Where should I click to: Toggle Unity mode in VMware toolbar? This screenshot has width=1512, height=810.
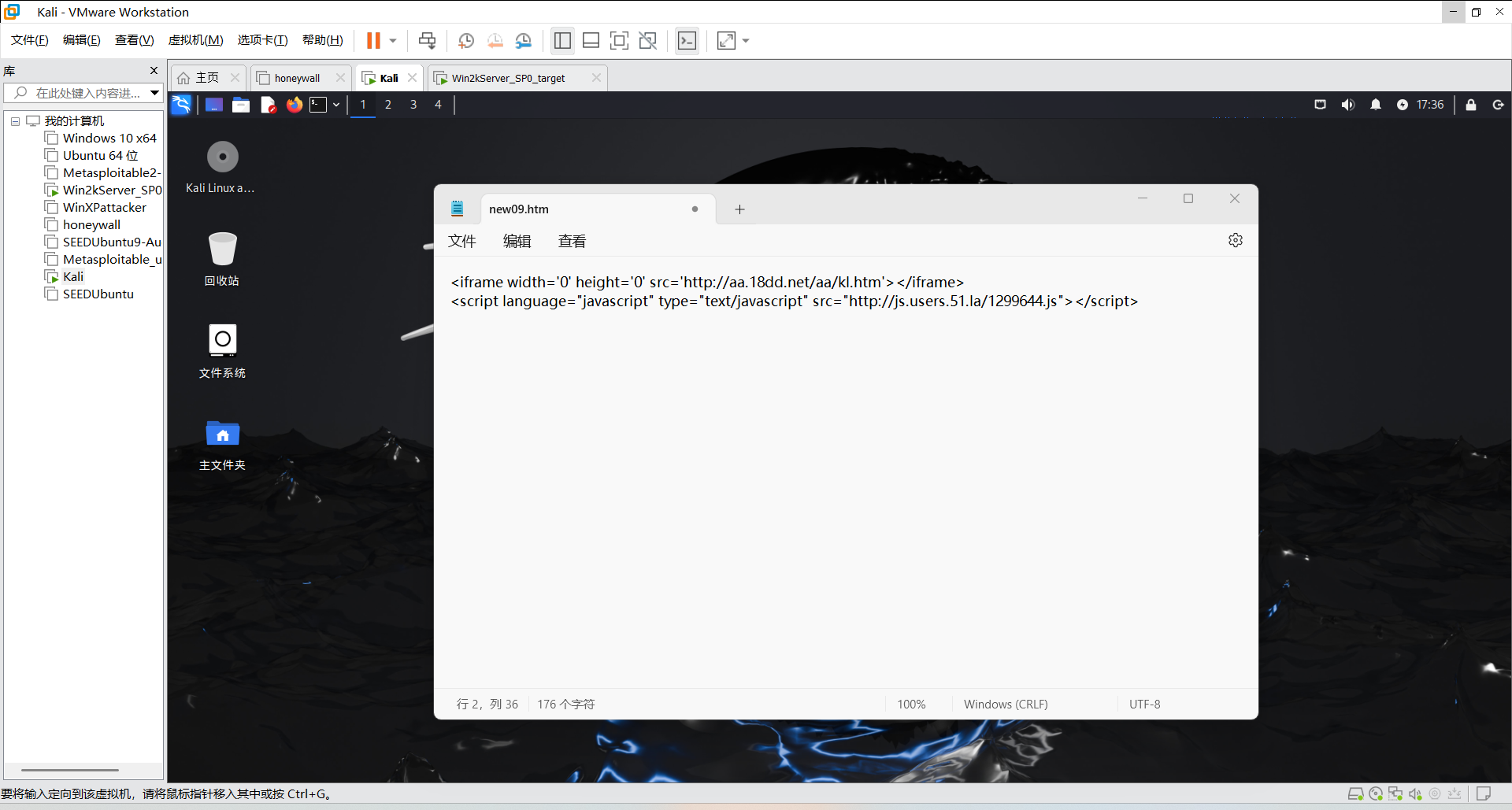648,40
